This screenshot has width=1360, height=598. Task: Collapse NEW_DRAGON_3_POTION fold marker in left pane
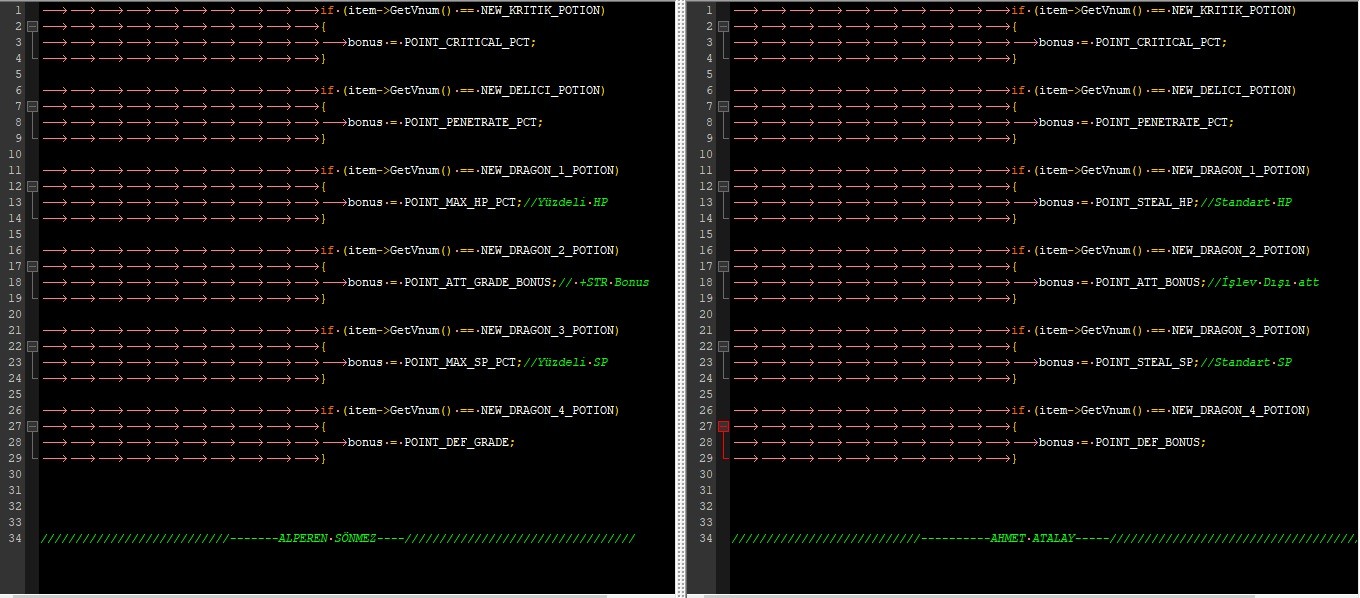[x=32, y=346]
